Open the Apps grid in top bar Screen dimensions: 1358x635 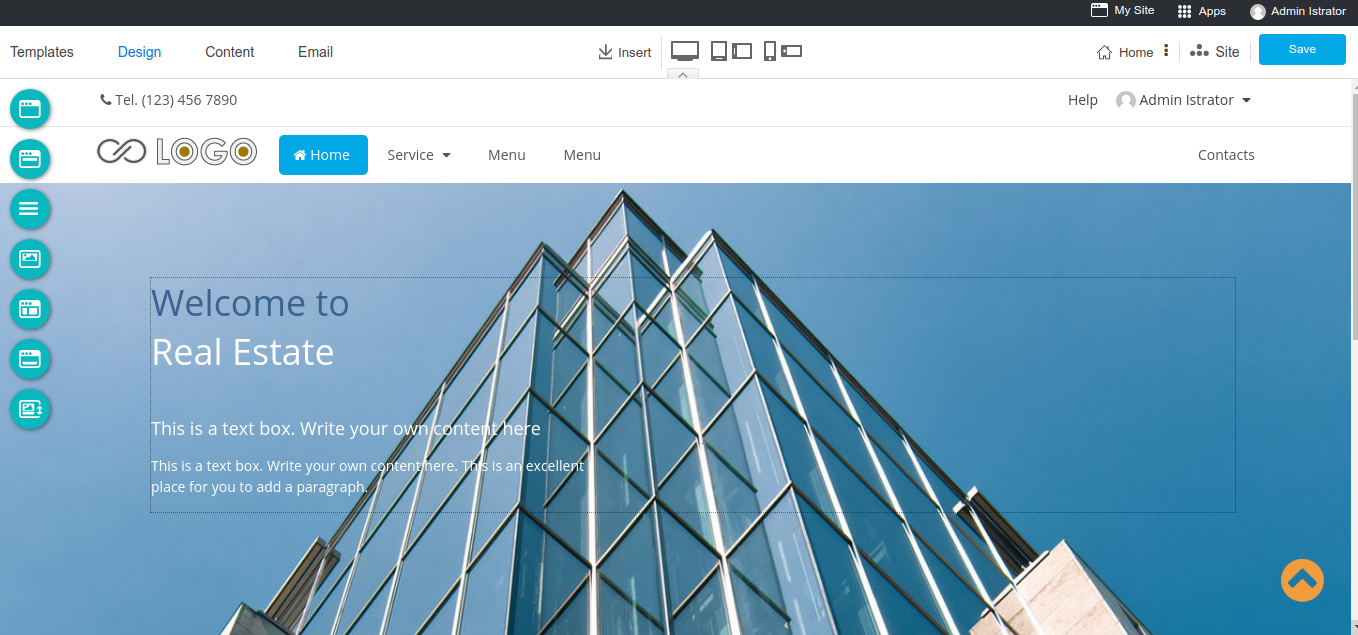(1201, 11)
